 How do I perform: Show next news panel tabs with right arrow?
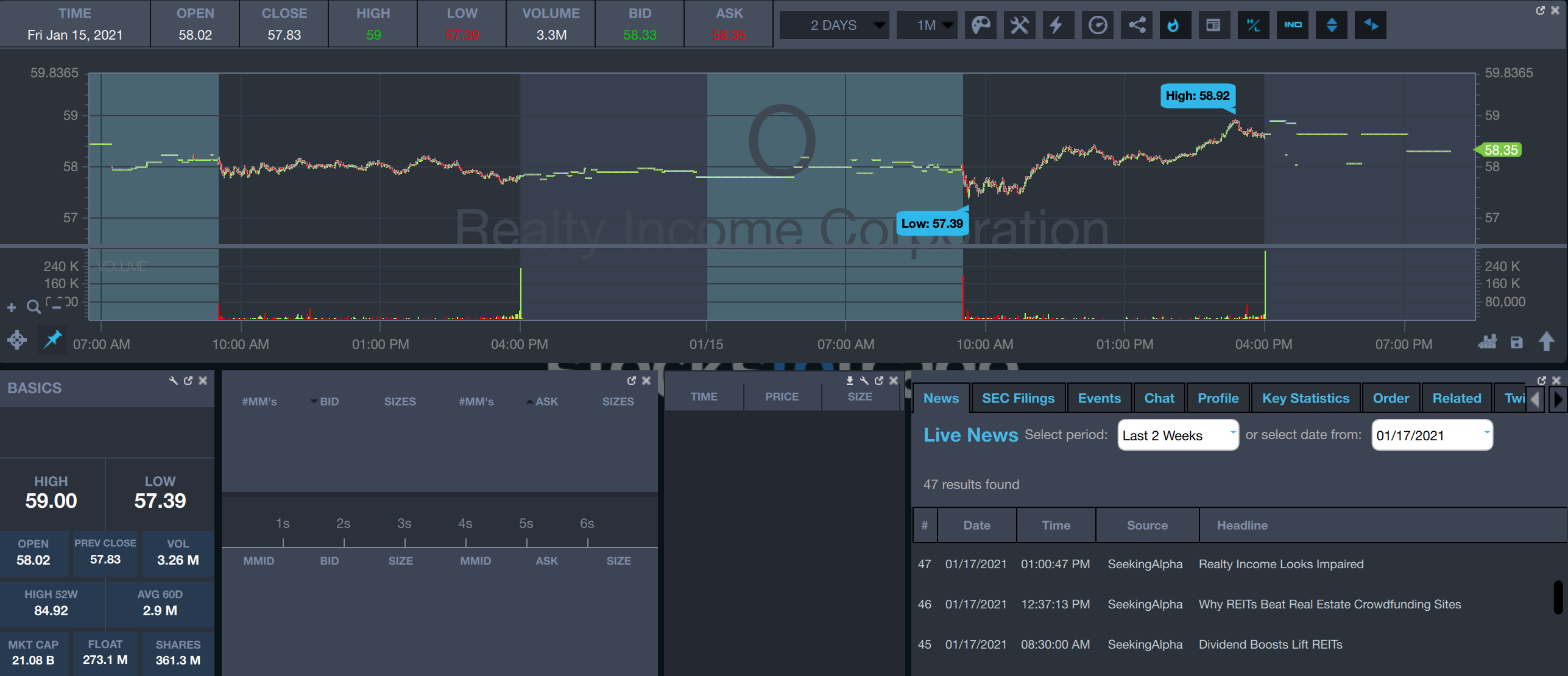pyautogui.click(x=1559, y=400)
